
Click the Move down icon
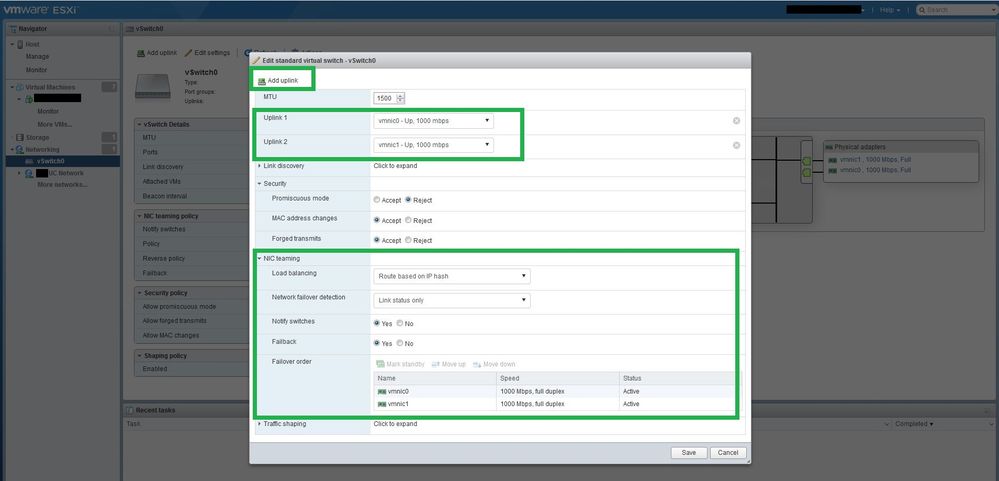(x=477, y=364)
